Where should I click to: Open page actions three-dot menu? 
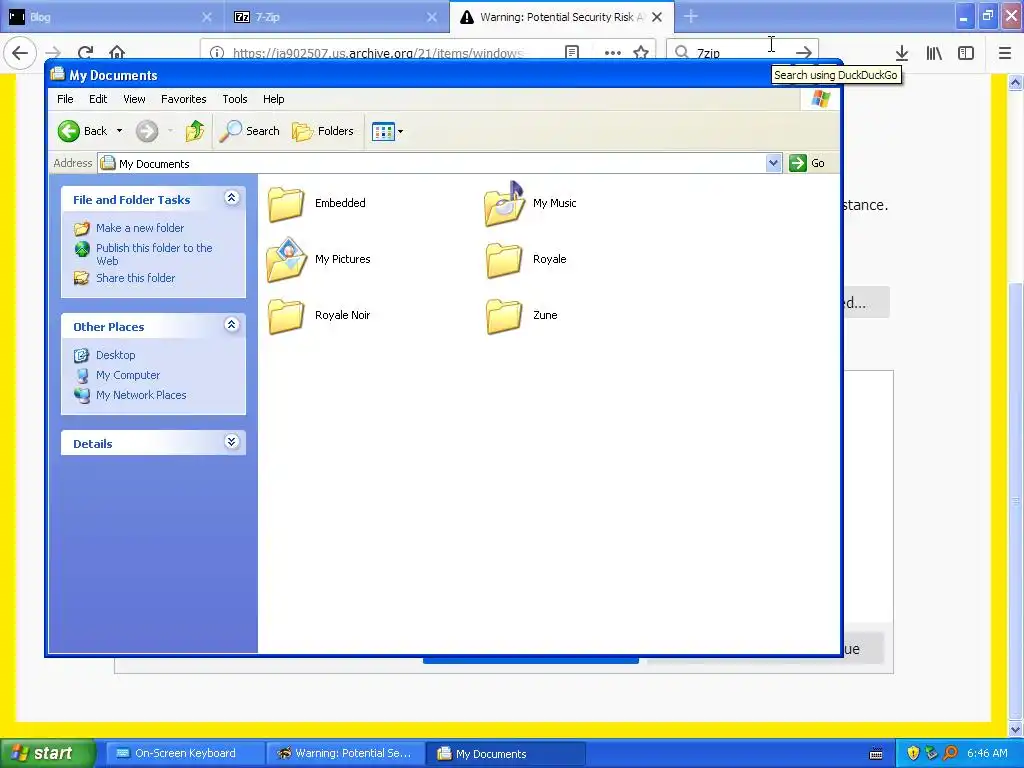click(613, 52)
